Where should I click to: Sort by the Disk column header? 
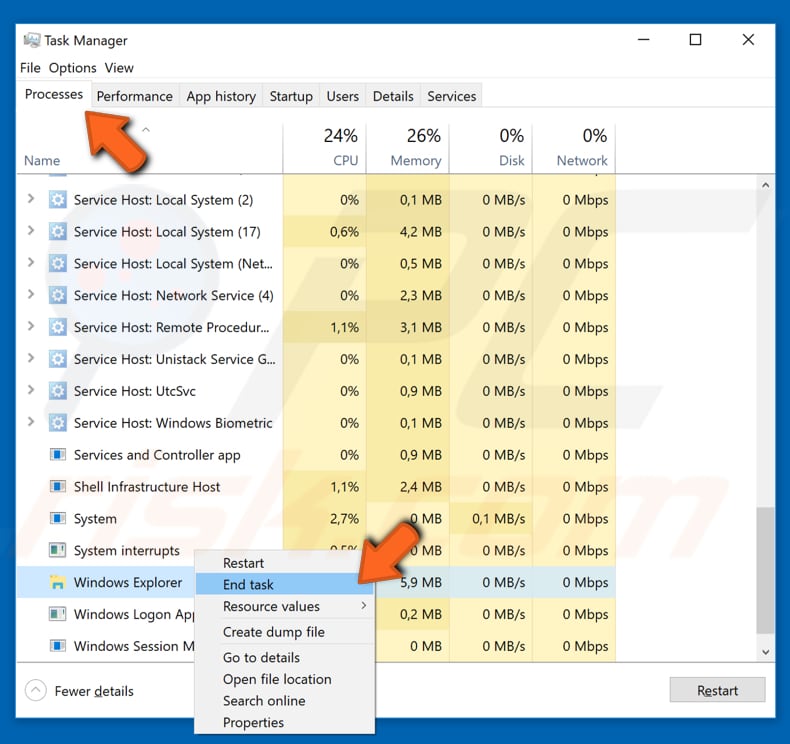pos(491,149)
